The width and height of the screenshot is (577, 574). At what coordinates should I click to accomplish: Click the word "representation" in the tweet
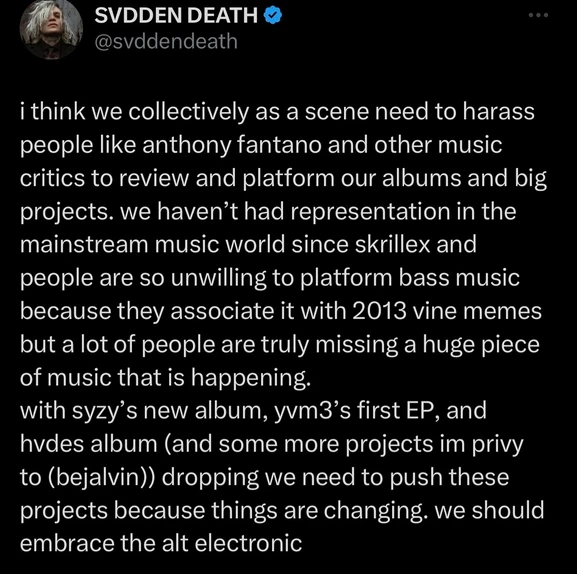pyautogui.click(x=370, y=213)
